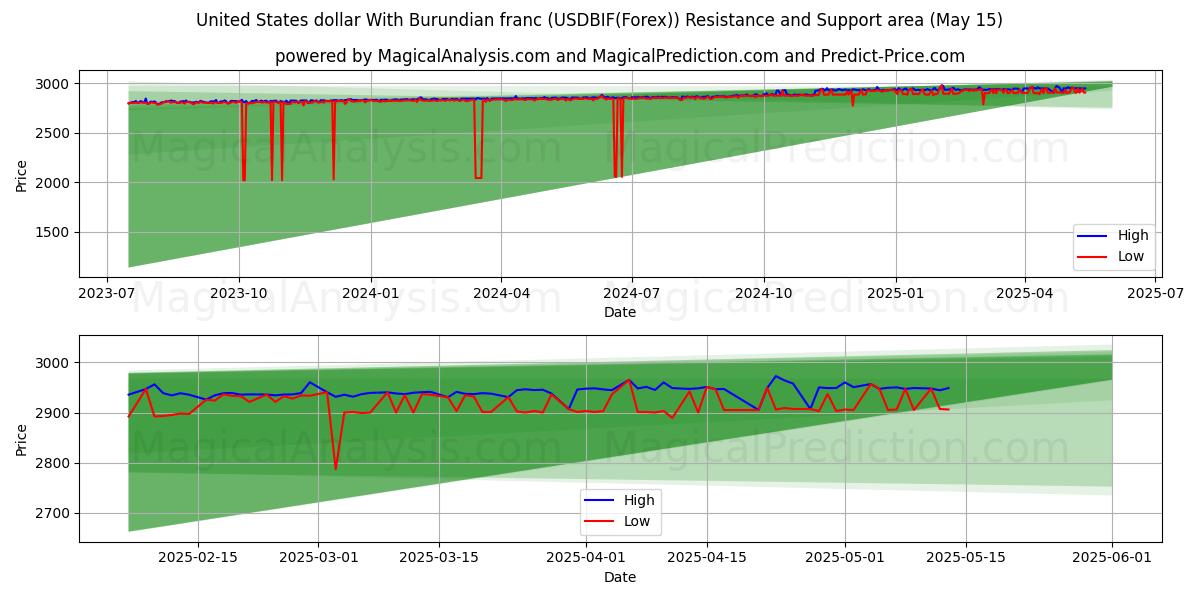The image size is (1200, 600).
Task: Click the '2025-06-01' date tick
Action: [1111, 558]
